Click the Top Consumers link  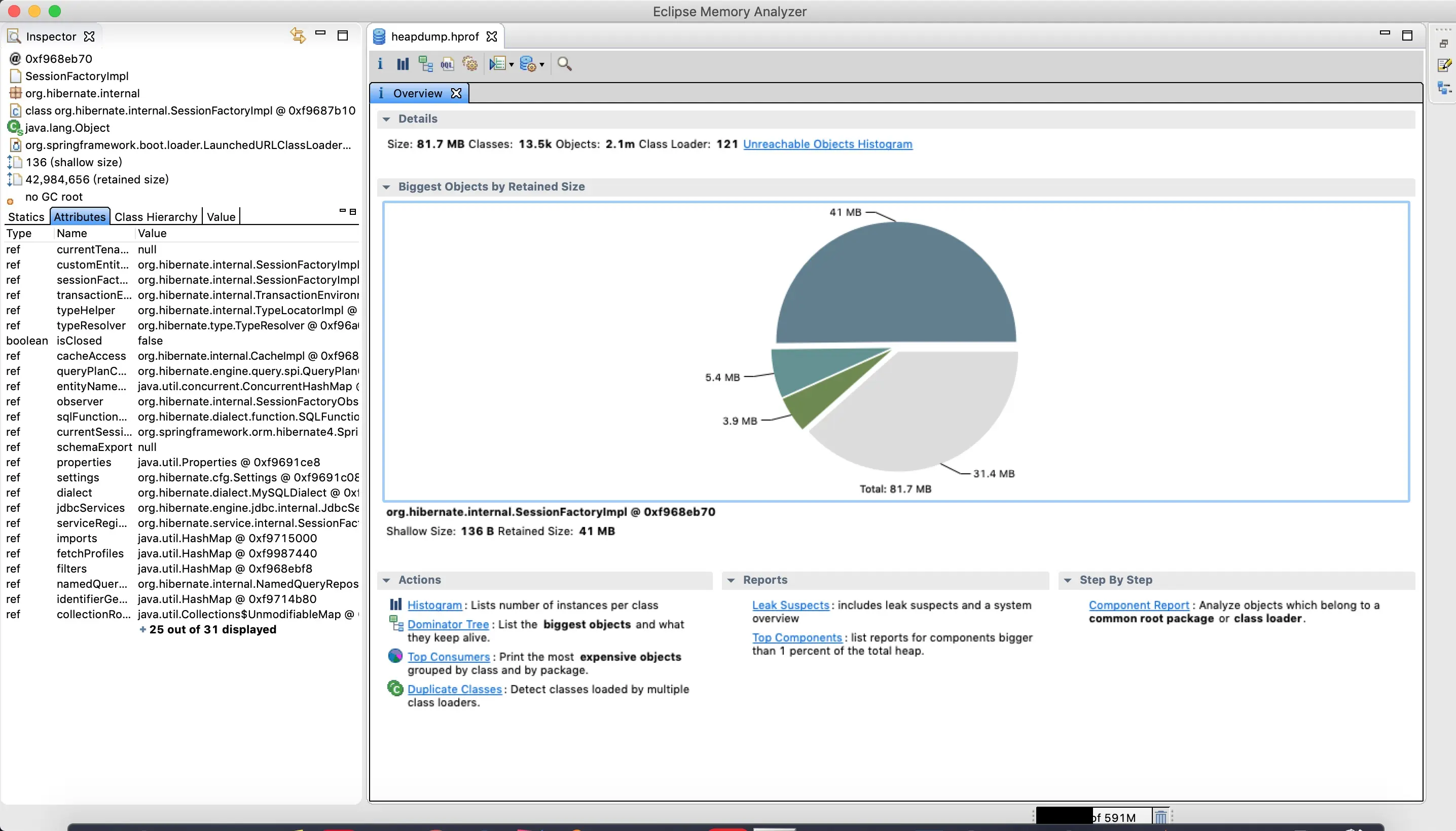448,656
